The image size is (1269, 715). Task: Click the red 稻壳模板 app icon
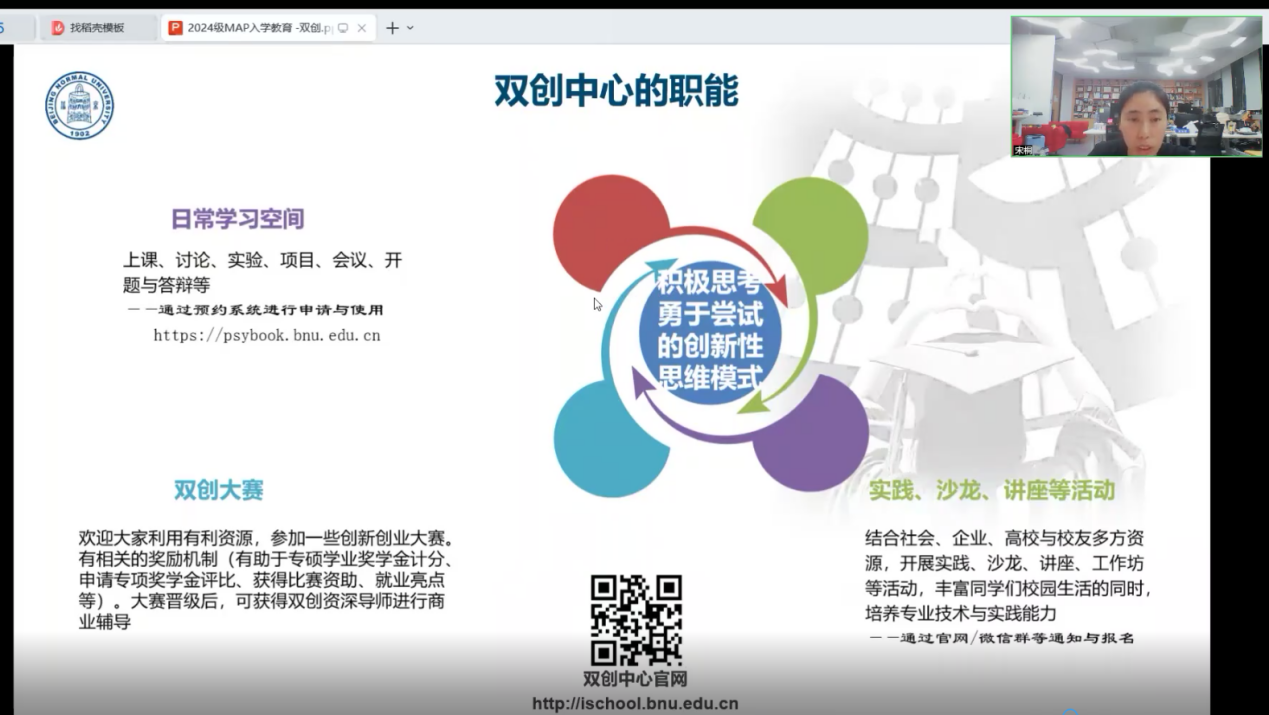pyautogui.click(x=58, y=27)
